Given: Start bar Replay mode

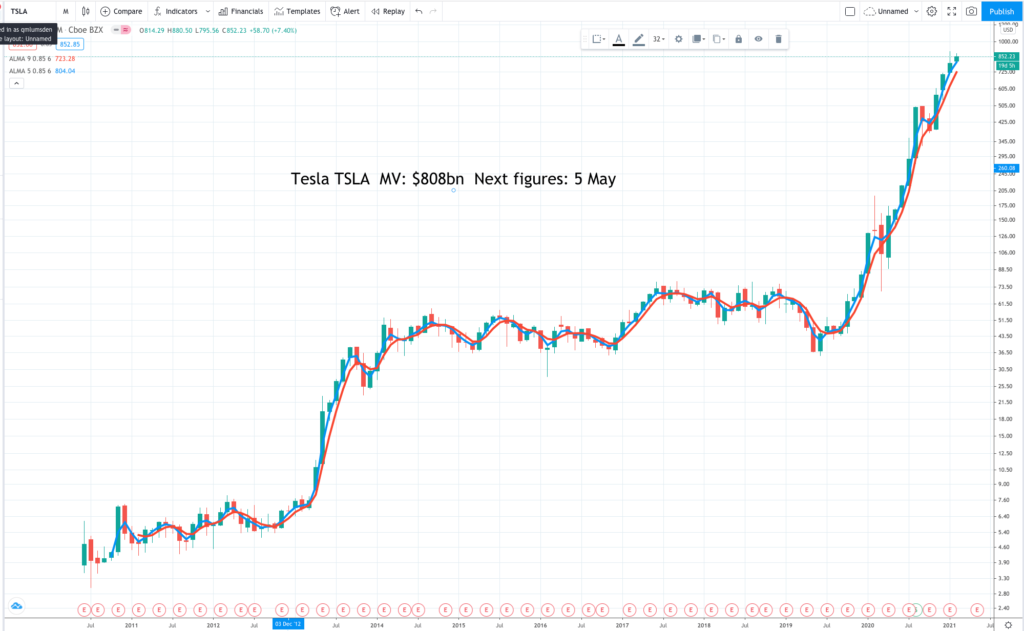Looking at the screenshot, I should [x=388, y=11].
